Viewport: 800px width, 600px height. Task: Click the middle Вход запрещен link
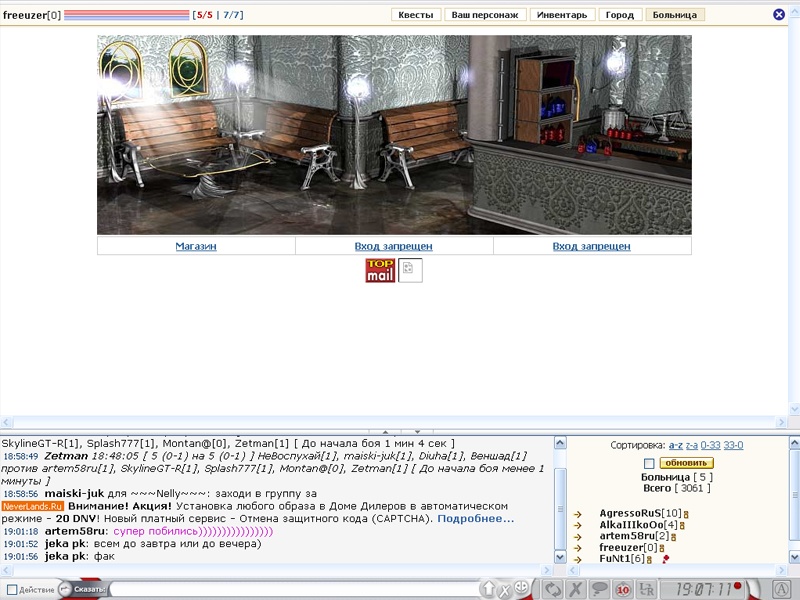tap(393, 246)
